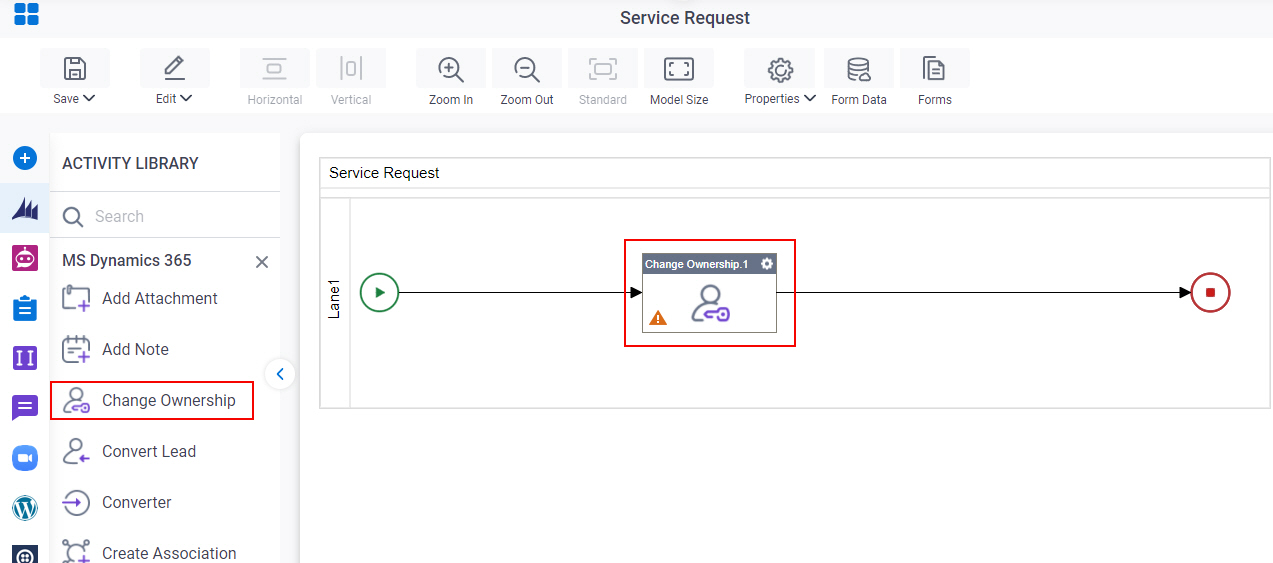The height and width of the screenshot is (563, 1273).
Task: Click the ACTIVITY LIBRARY heading
Action: 130,163
